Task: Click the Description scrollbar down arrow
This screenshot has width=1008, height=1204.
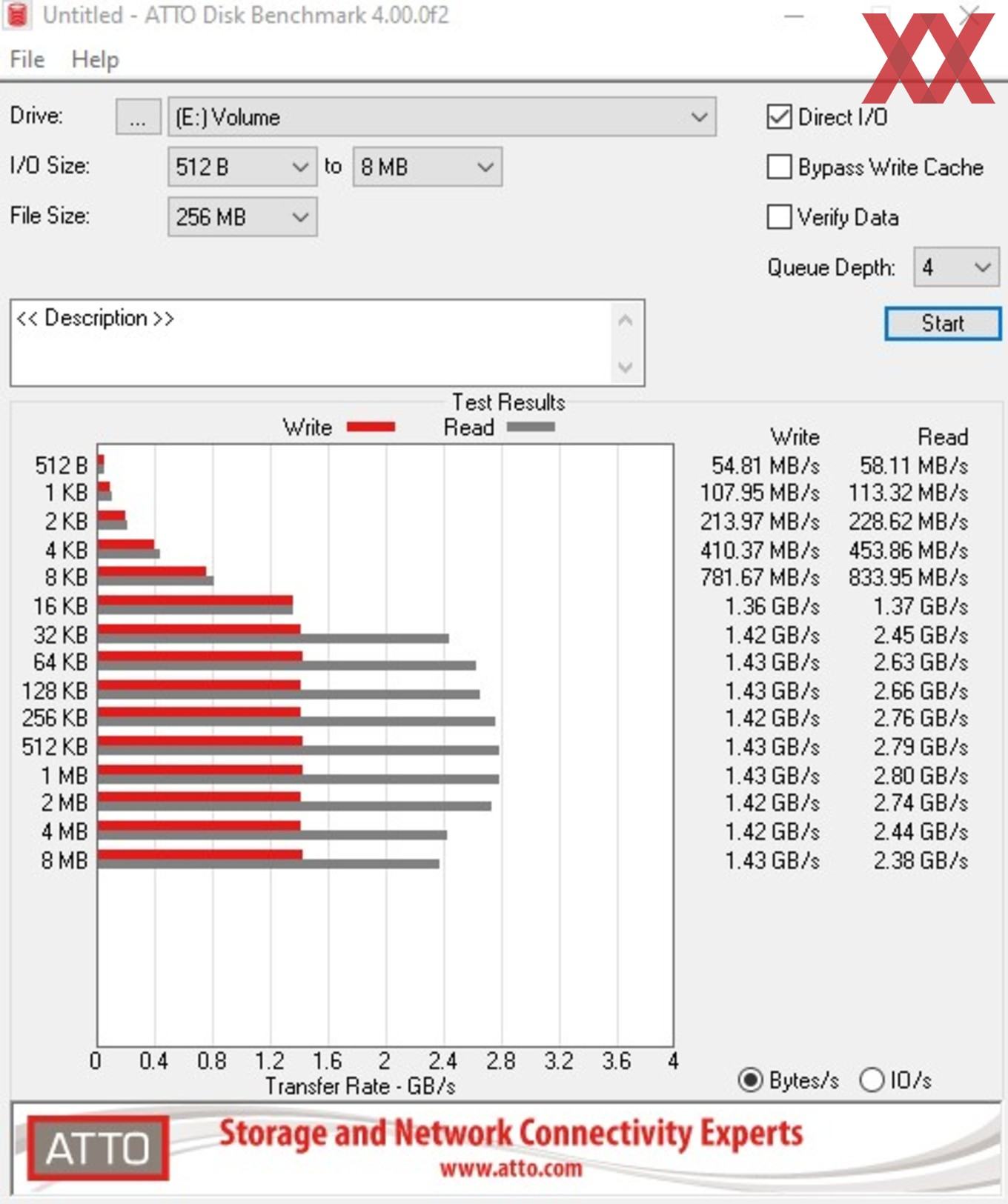Action: tap(626, 367)
